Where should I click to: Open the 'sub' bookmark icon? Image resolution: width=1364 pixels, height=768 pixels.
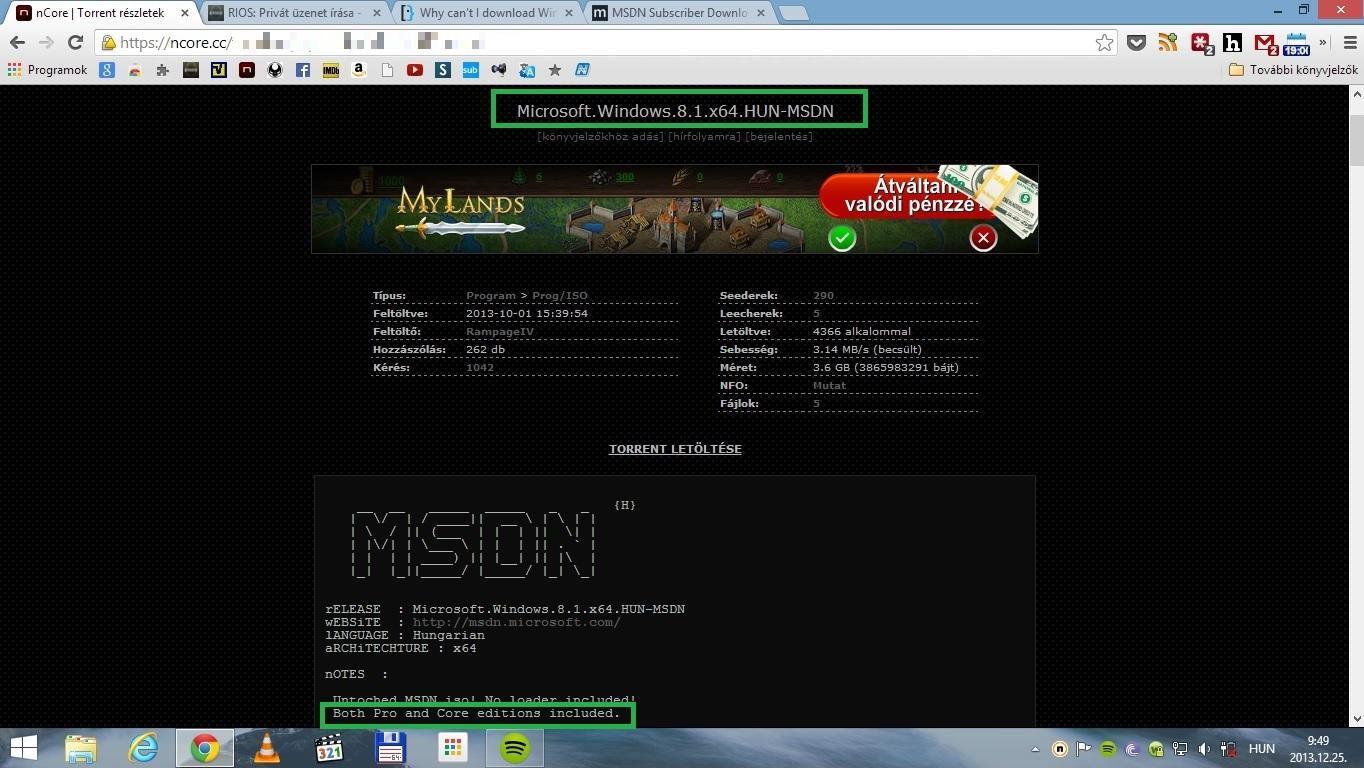pos(470,70)
